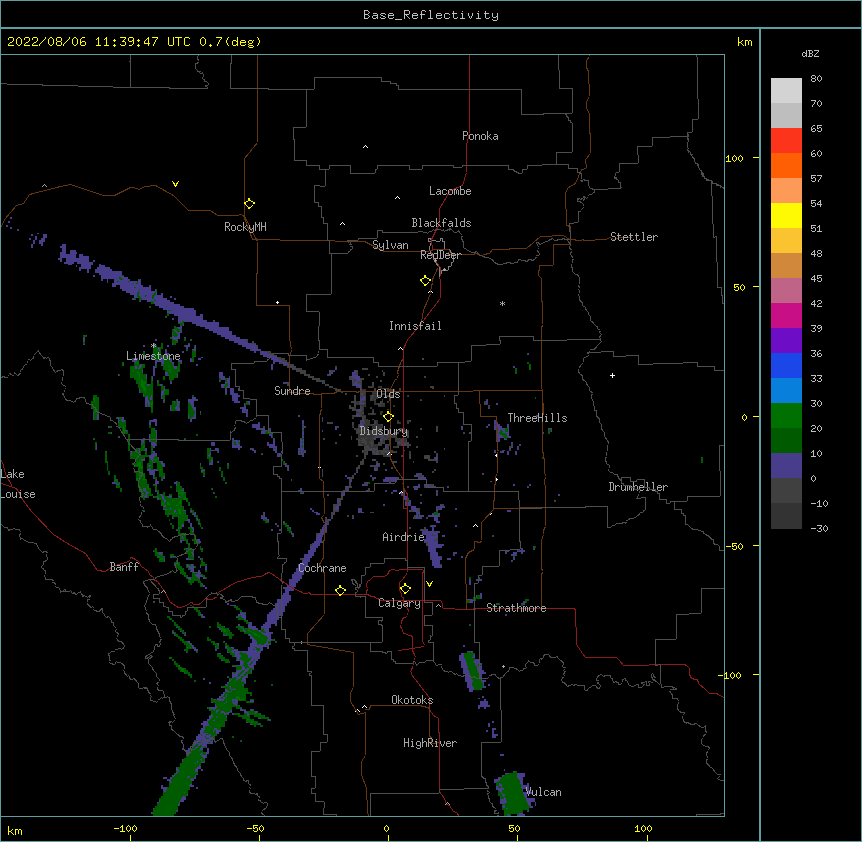The height and width of the screenshot is (842, 862).
Task: Click the Ponoka city label
Action: [480, 136]
